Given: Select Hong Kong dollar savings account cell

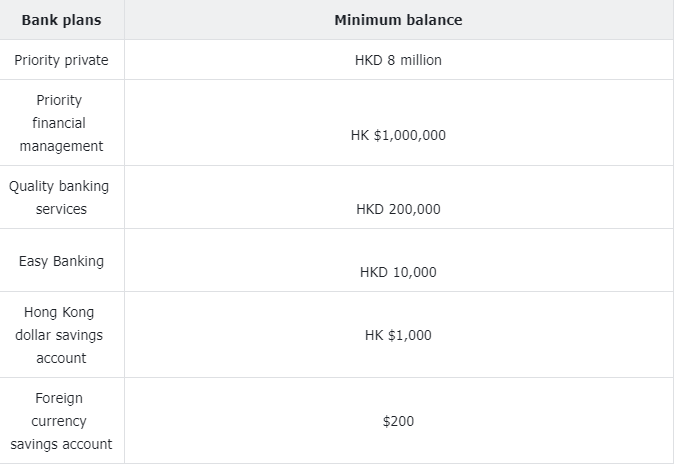Looking at the screenshot, I should 62,335.
